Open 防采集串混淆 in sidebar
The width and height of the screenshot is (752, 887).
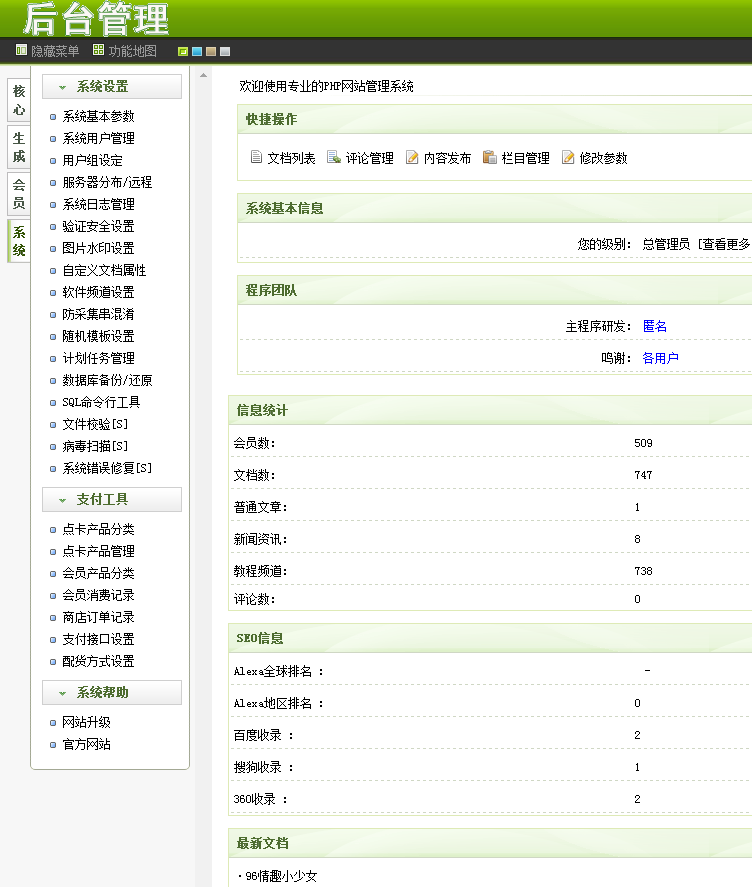98,315
